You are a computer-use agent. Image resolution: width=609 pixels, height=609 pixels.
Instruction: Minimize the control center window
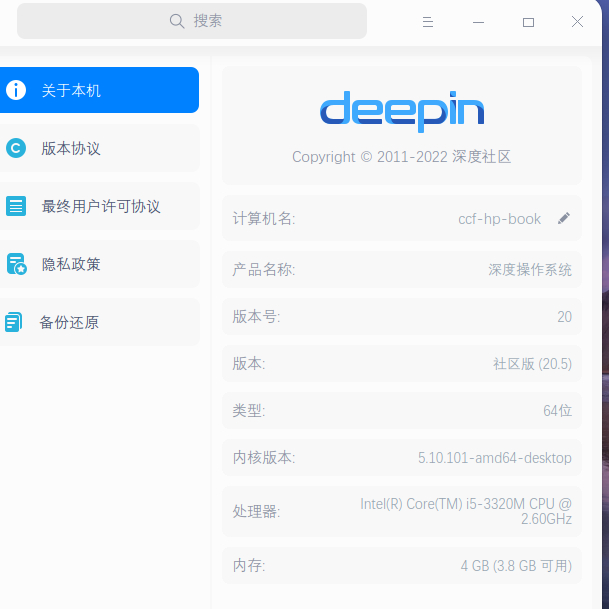478,22
